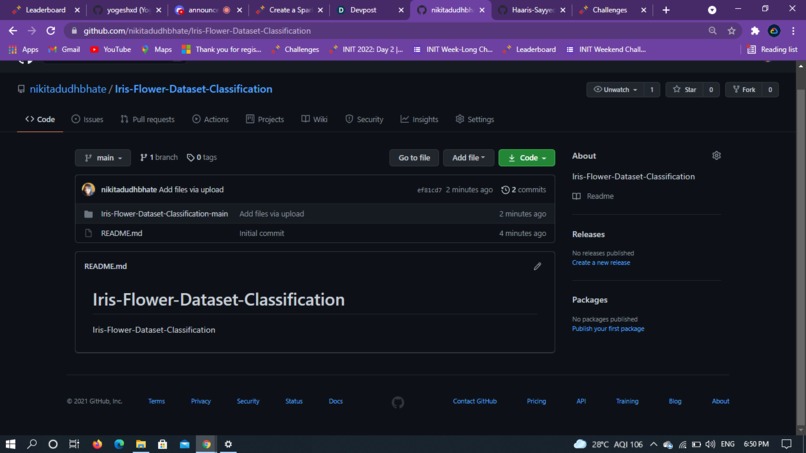Open File Explorer from the taskbar
Screen dimensions: 806x453
coord(141,444)
